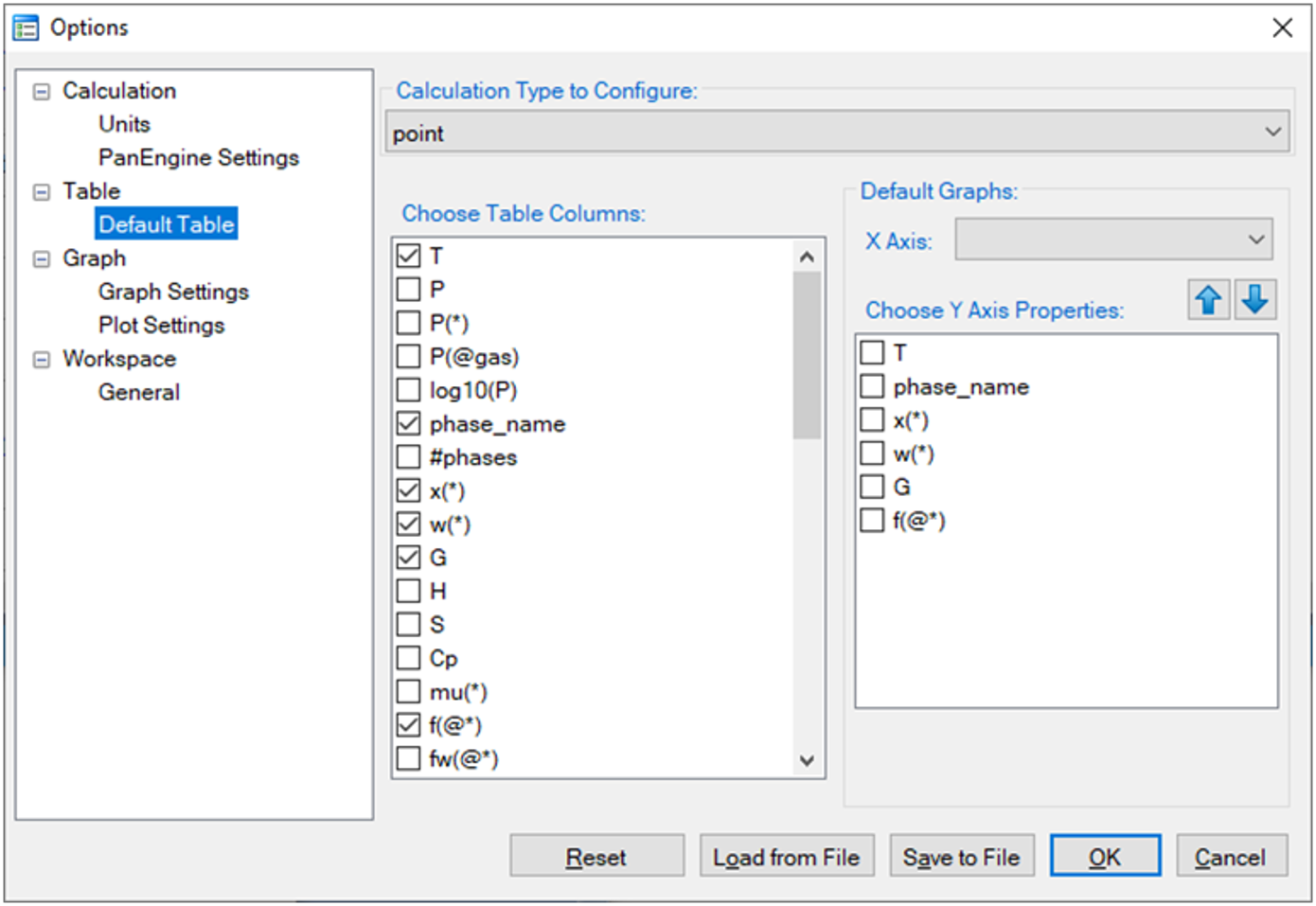The width and height of the screenshot is (1316, 906).
Task: Enable the Cp table column checkbox
Action: point(408,658)
